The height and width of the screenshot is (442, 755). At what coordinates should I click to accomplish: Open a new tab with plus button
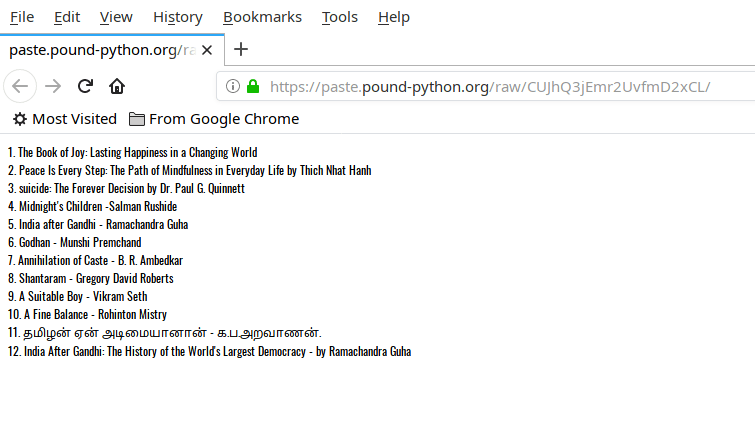tap(241, 50)
